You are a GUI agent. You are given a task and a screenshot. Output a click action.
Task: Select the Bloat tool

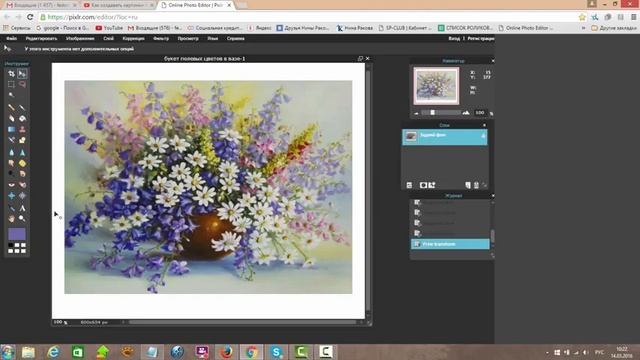[11, 196]
